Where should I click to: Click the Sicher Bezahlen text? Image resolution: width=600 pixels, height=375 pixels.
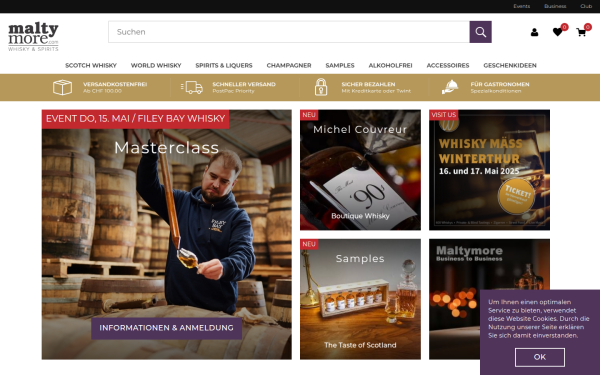pyautogui.click(x=368, y=84)
